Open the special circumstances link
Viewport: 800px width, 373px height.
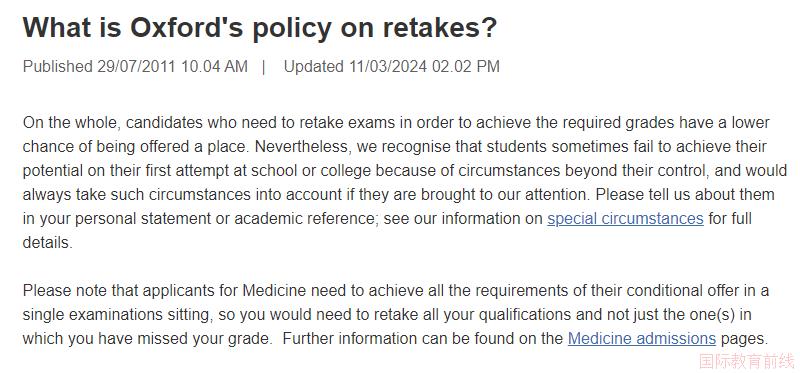[x=625, y=219]
